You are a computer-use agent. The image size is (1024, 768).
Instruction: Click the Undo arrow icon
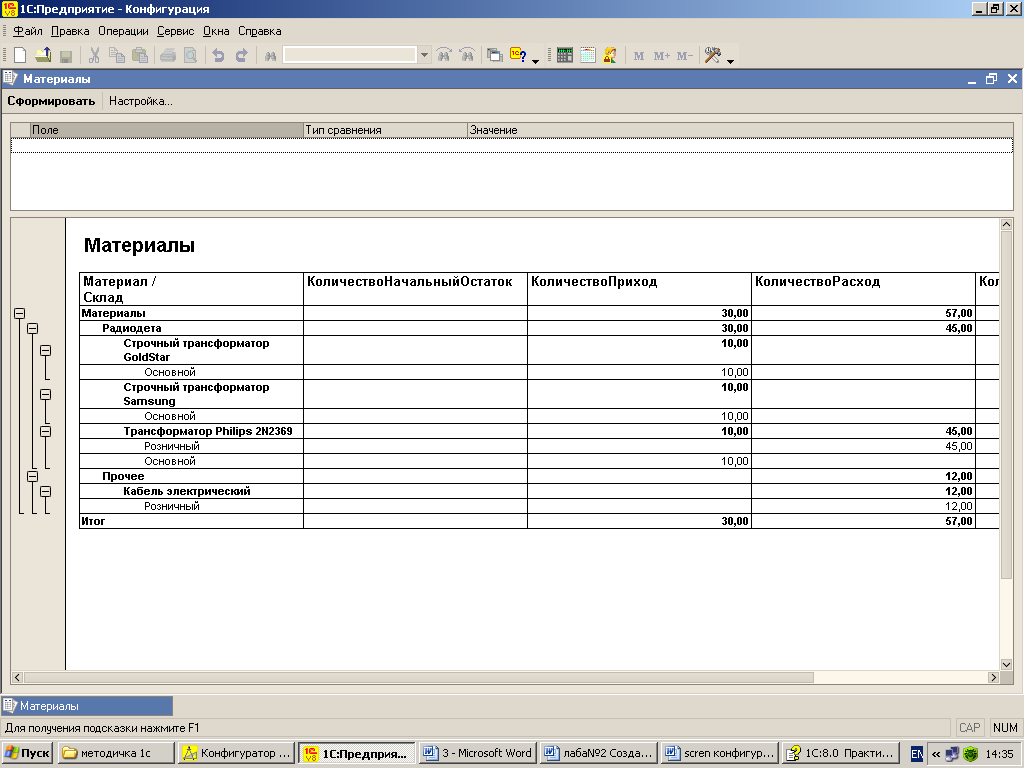pos(218,56)
